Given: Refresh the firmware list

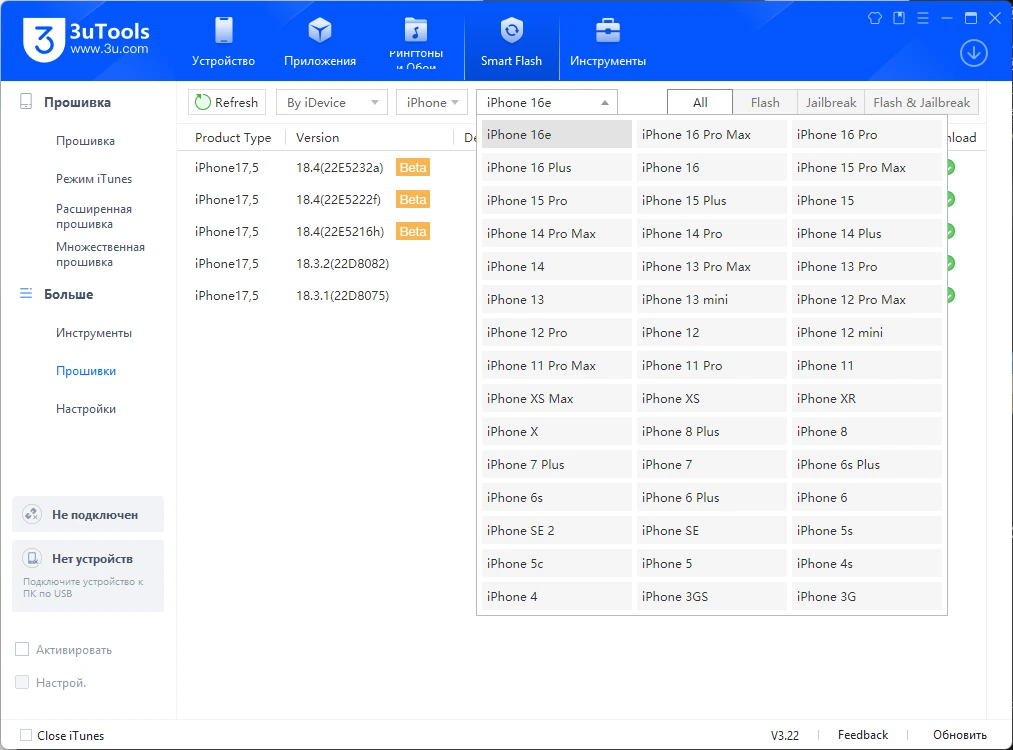Looking at the screenshot, I should [227, 102].
